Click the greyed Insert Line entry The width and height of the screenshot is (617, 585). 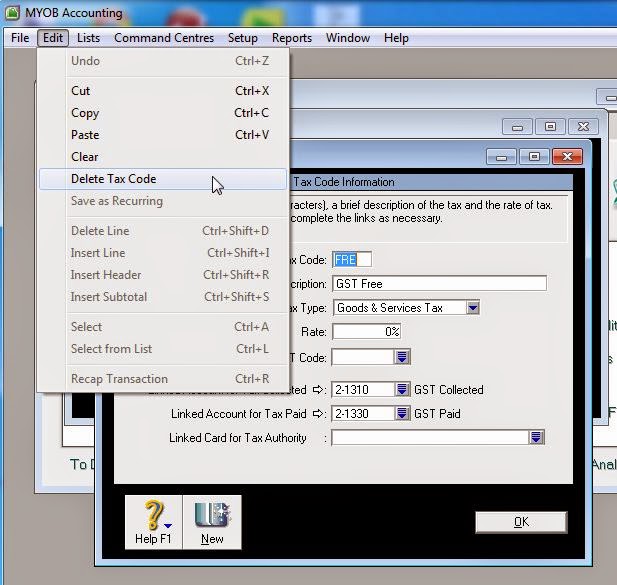point(163,253)
